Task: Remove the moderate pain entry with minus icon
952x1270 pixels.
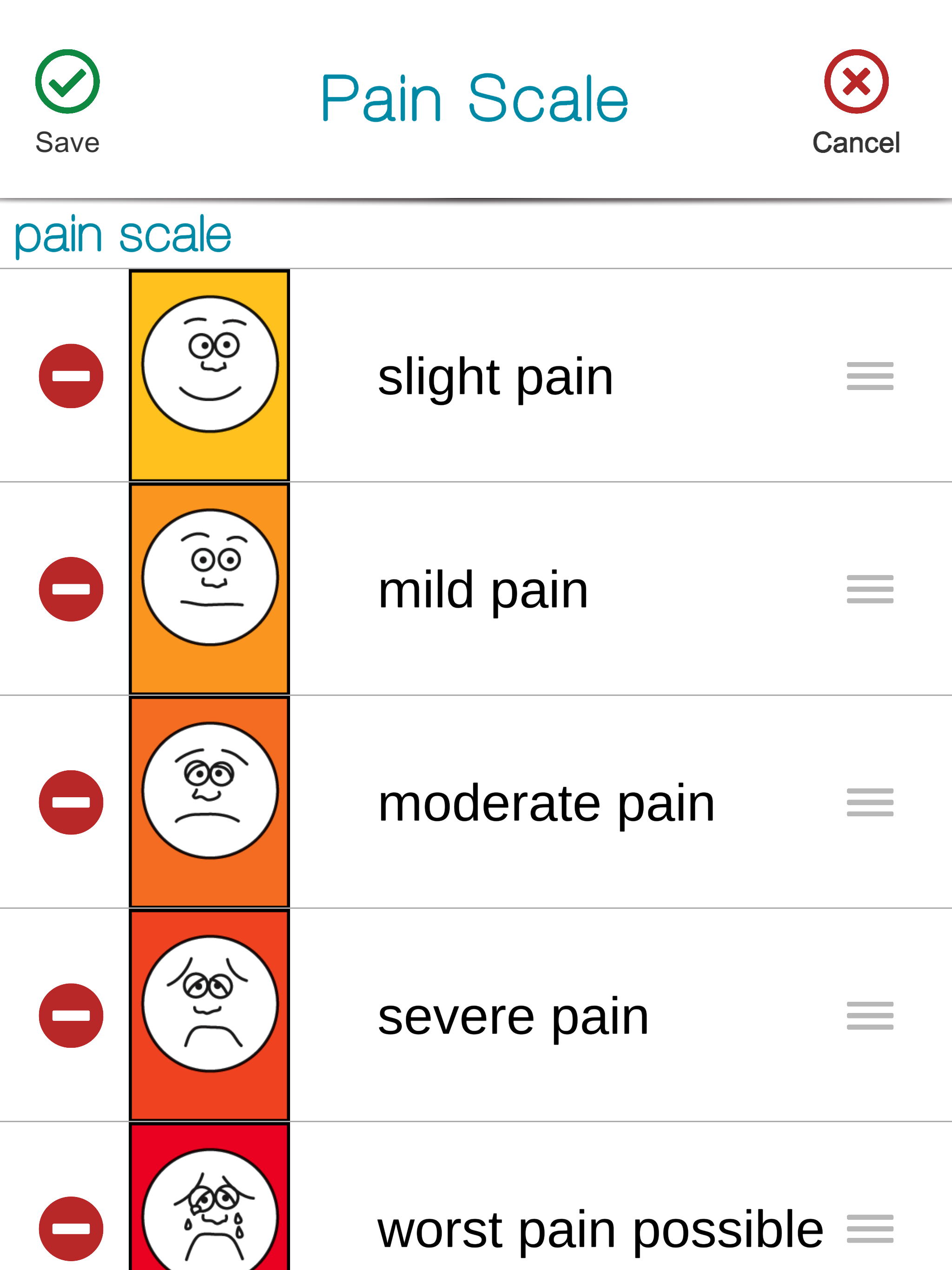Action: [x=71, y=802]
